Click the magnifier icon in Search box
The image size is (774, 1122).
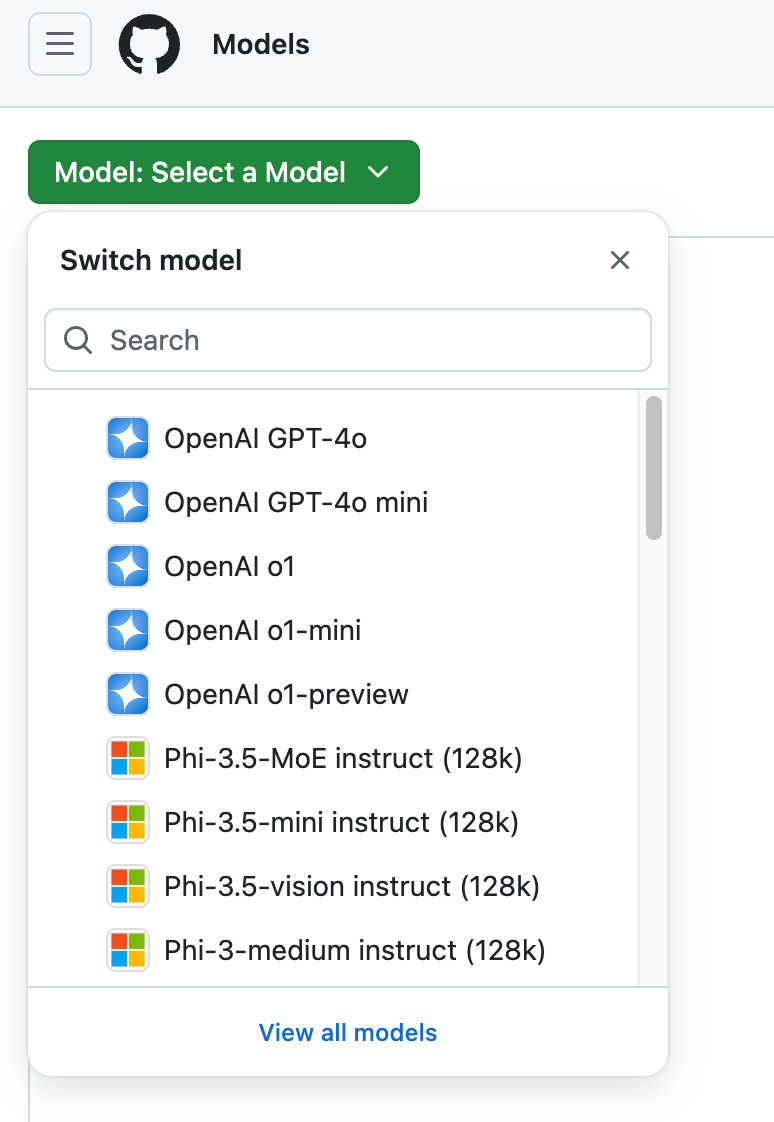[x=78, y=340]
